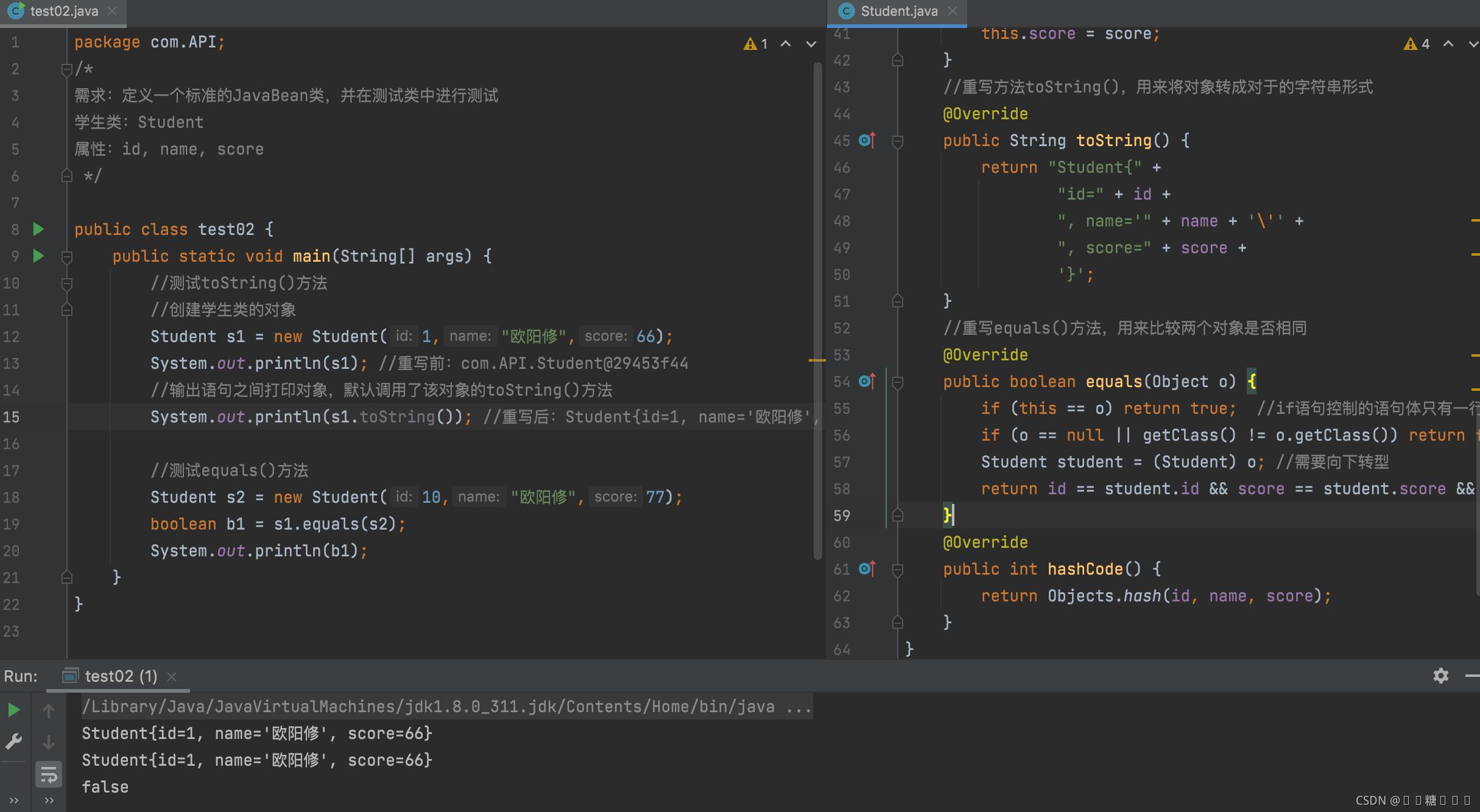Image resolution: width=1480 pixels, height=812 pixels.
Task: Open the 4-warnings indicator in Student.java
Action: pos(1417,44)
